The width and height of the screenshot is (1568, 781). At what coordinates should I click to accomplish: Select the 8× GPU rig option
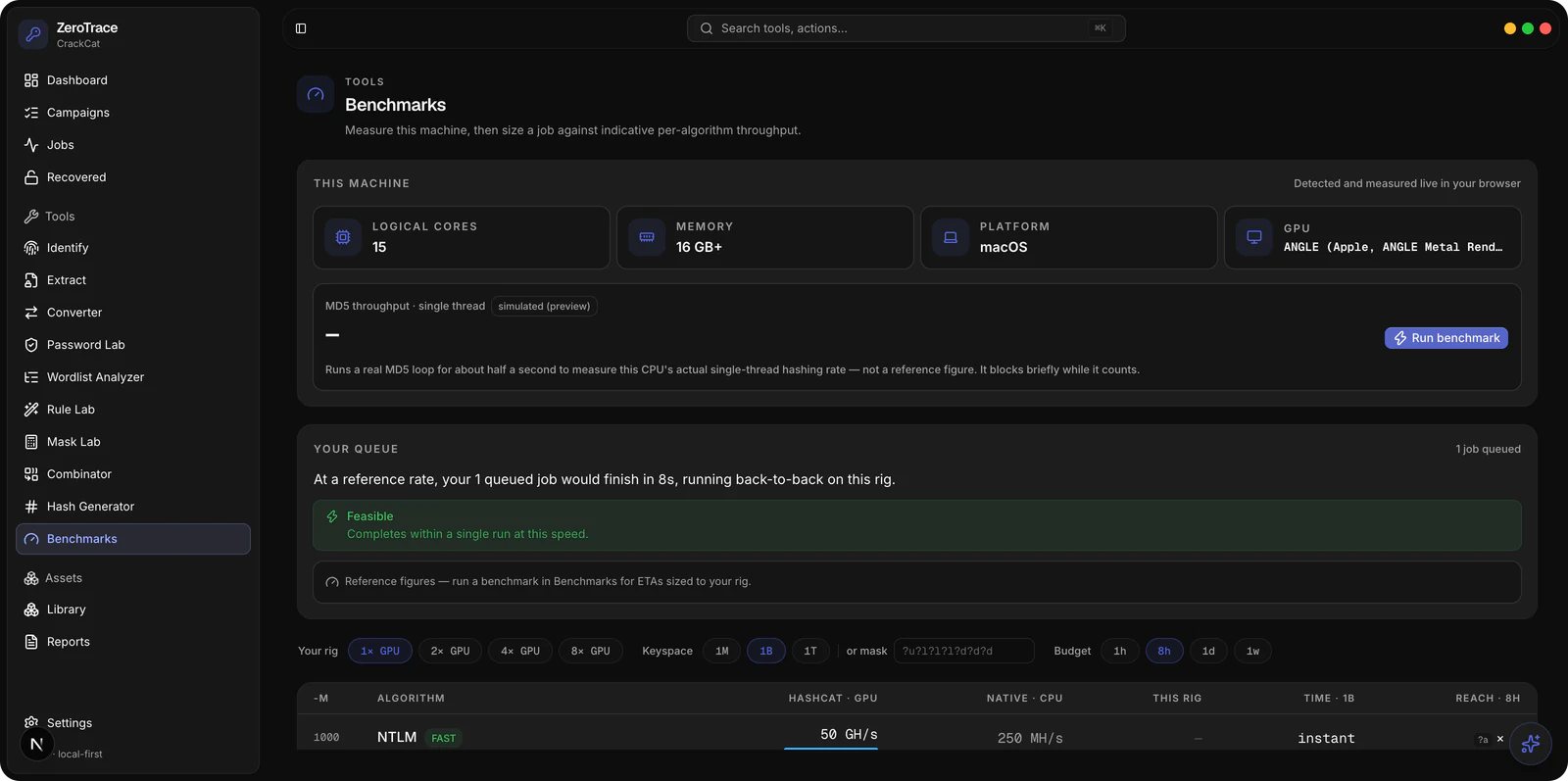click(x=591, y=651)
